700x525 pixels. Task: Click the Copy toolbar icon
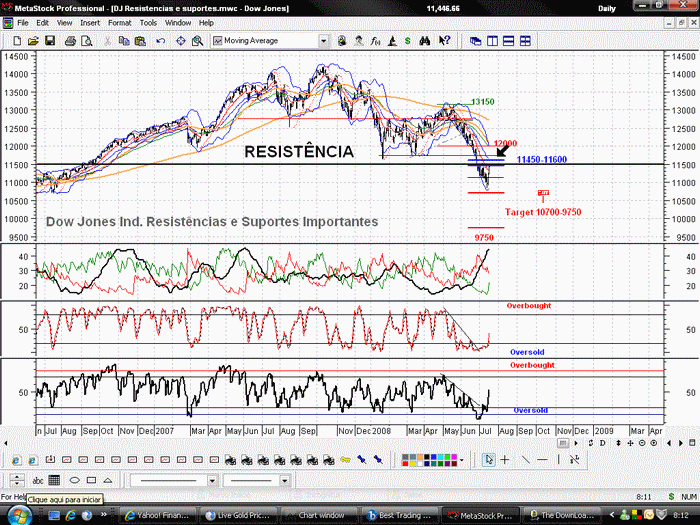point(124,41)
